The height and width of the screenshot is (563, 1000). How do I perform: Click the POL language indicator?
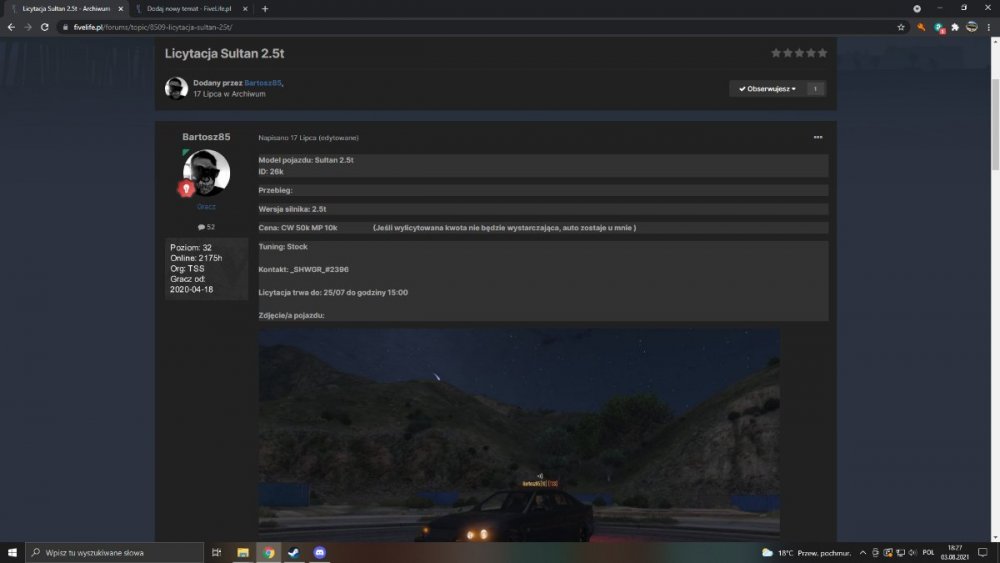click(928, 552)
